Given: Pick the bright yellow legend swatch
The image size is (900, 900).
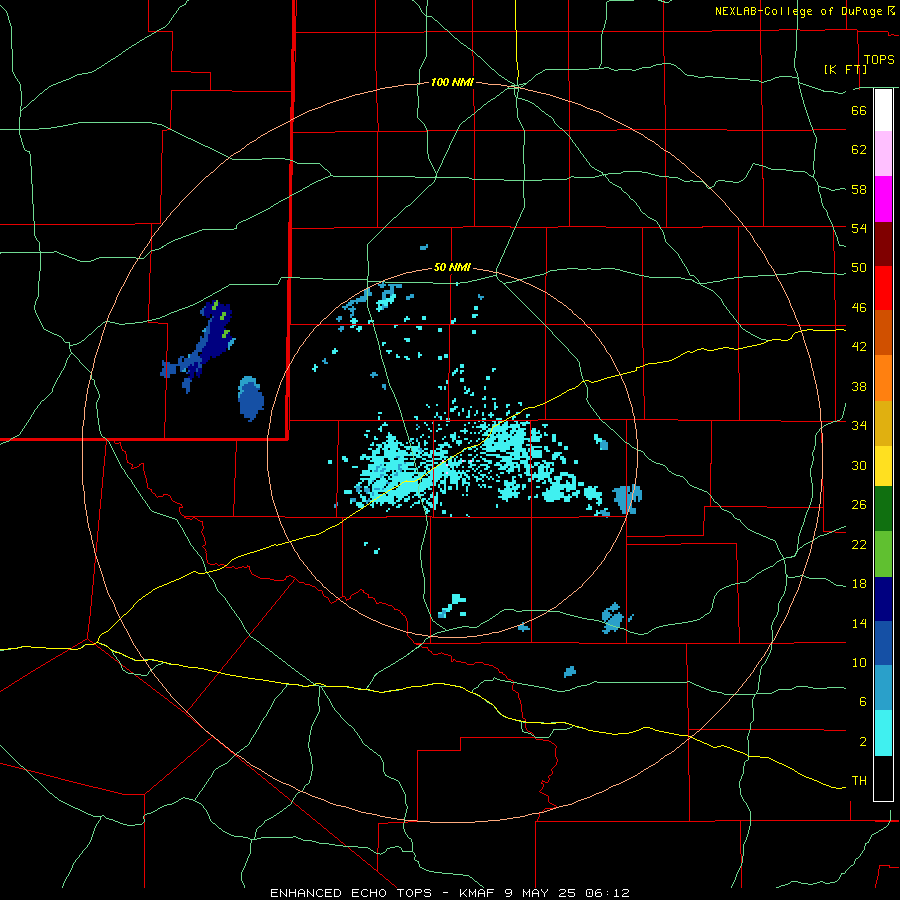Looking at the screenshot, I should click(883, 465).
